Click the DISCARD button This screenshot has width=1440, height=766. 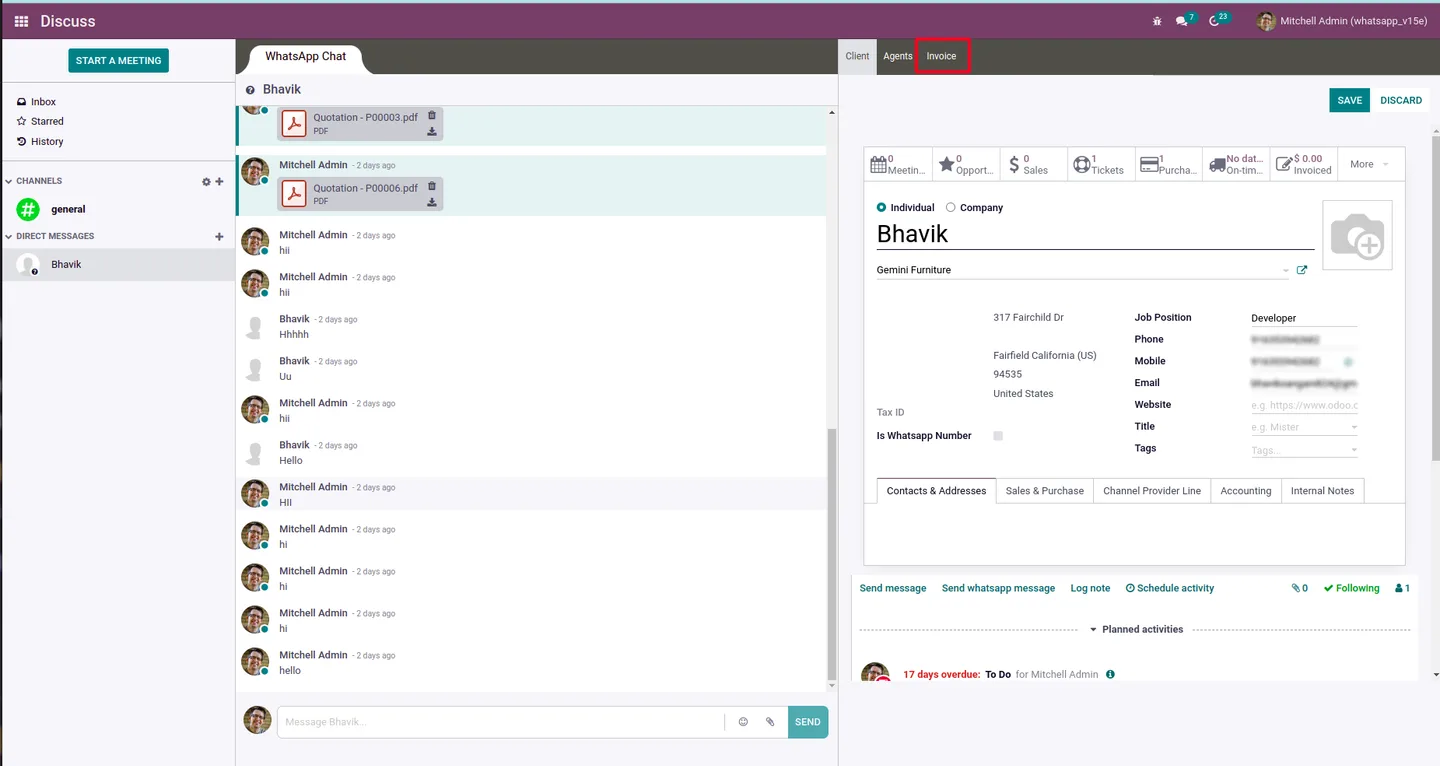1401,100
